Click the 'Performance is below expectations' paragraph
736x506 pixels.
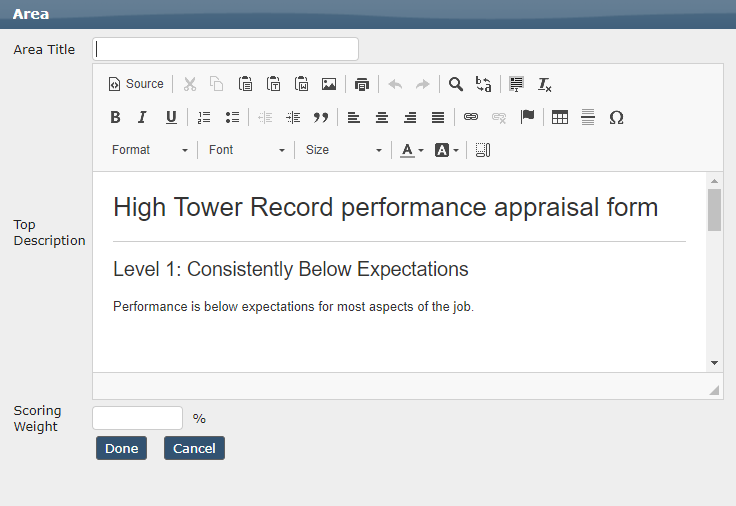coord(293,307)
